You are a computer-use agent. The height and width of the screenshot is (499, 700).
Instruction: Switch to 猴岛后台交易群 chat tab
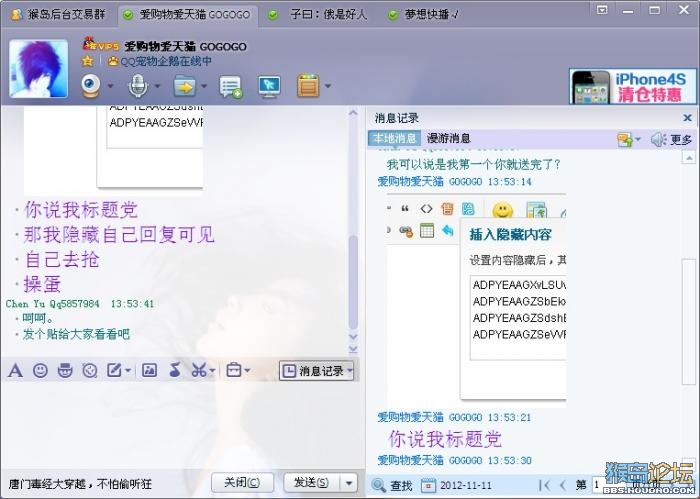59,15
